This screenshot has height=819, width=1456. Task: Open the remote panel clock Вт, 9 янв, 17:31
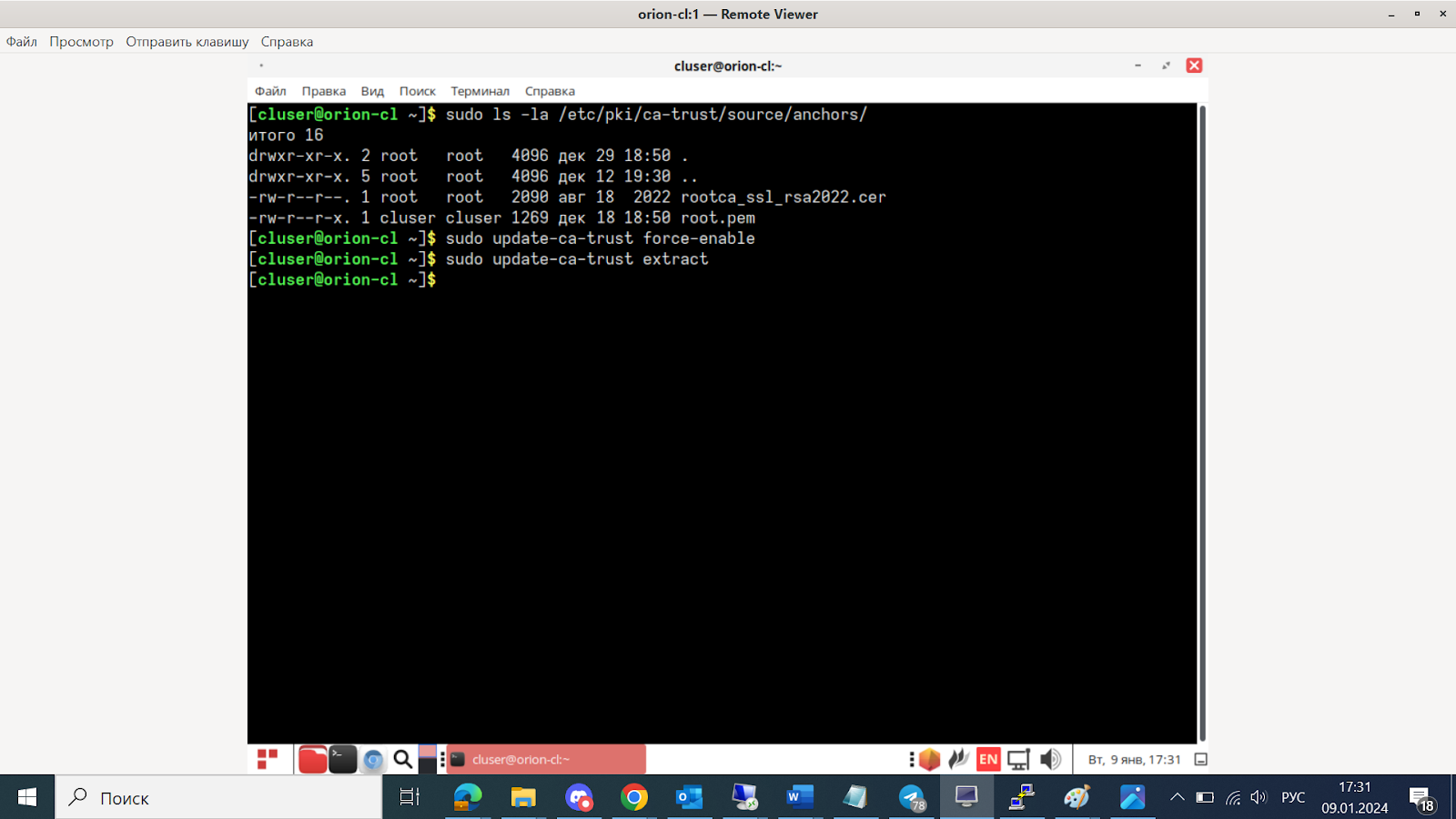[1134, 759]
